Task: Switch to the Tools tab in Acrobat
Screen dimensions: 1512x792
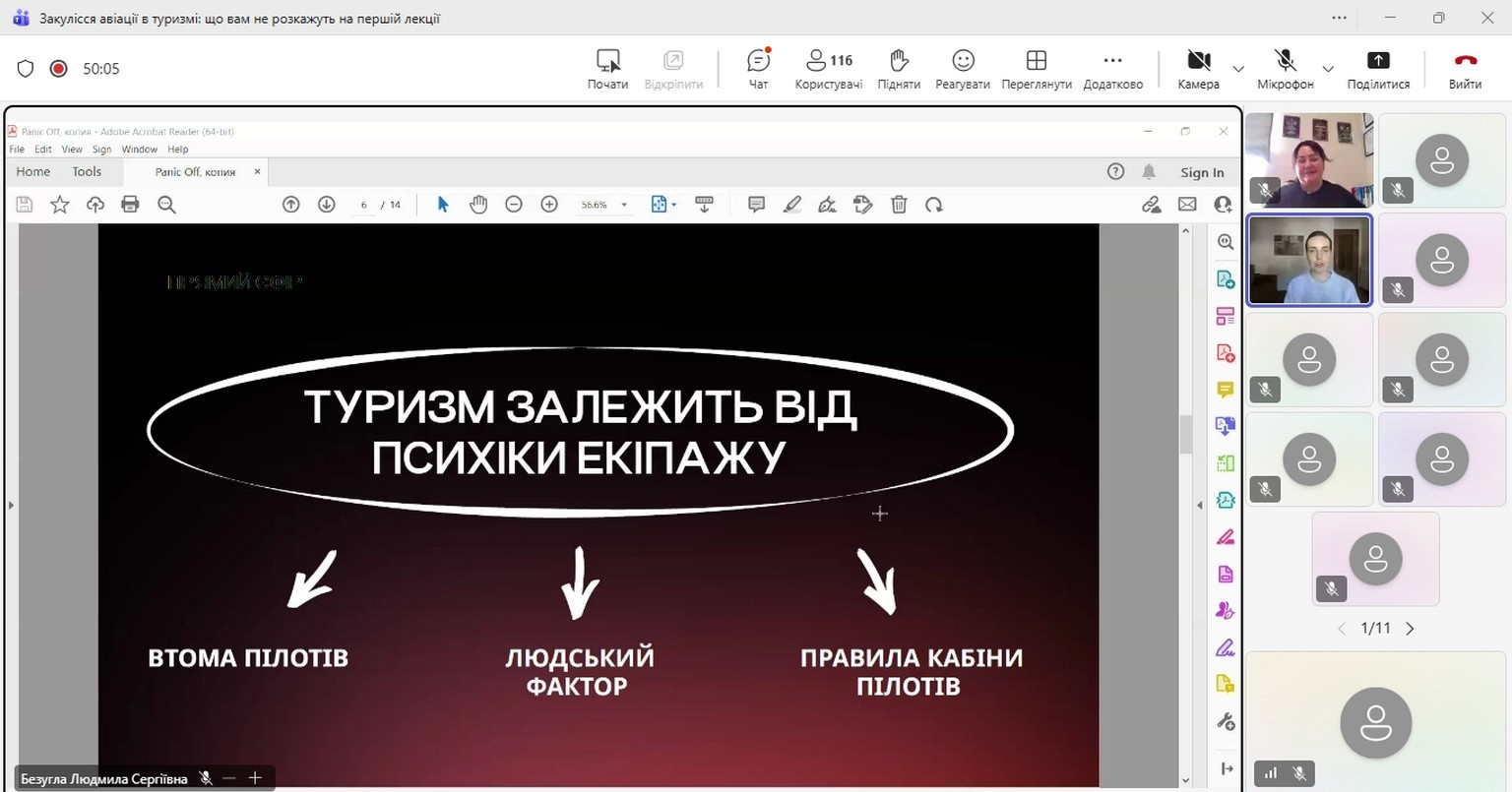Action: pos(87,171)
